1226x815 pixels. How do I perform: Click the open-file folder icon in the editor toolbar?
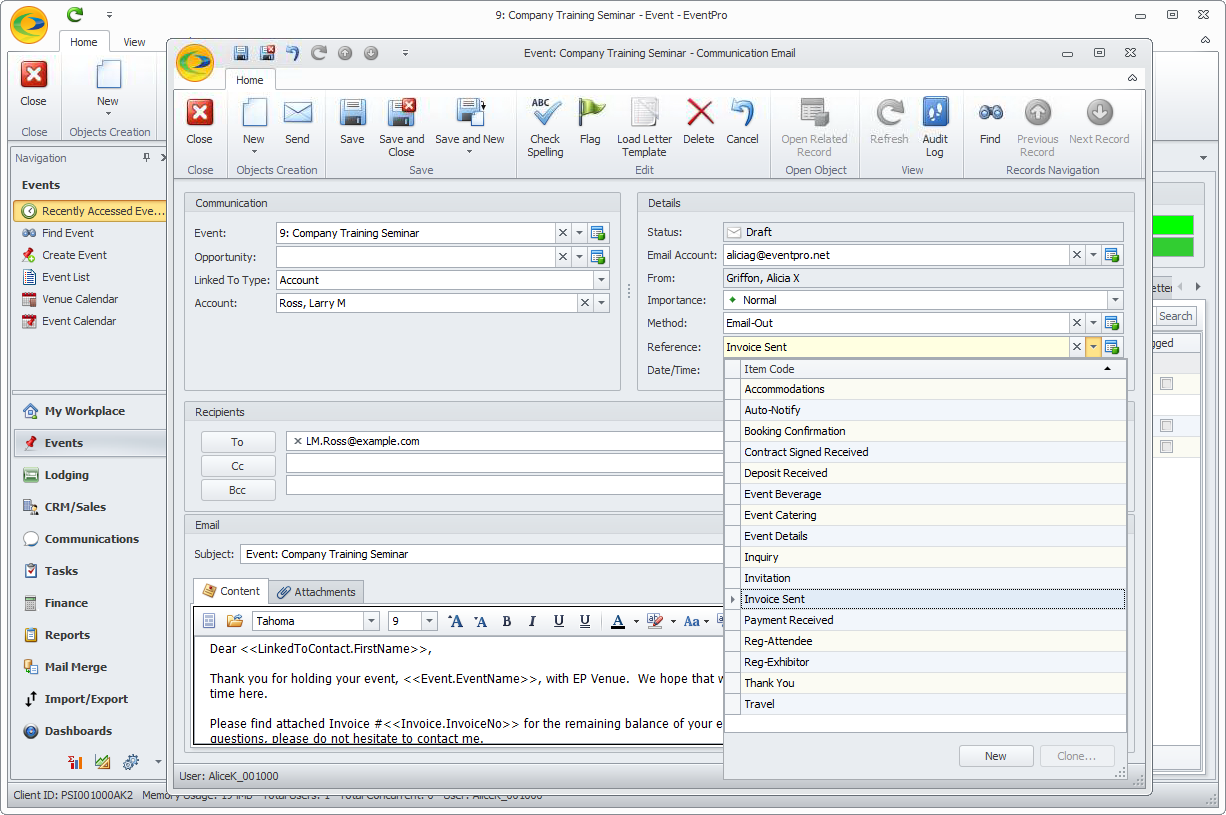coord(235,621)
